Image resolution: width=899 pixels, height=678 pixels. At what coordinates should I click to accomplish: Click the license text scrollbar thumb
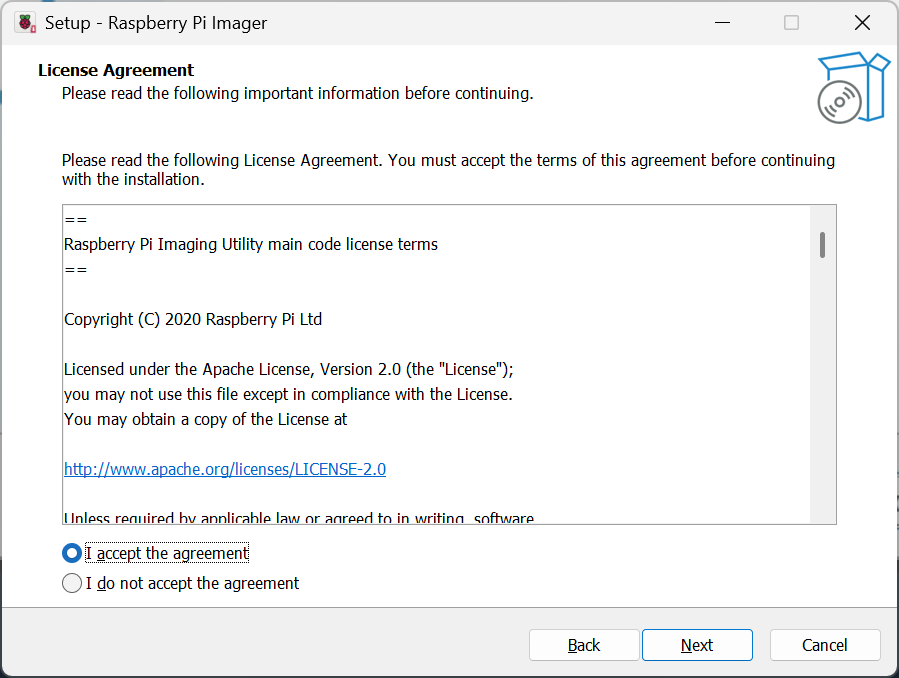(x=822, y=245)
